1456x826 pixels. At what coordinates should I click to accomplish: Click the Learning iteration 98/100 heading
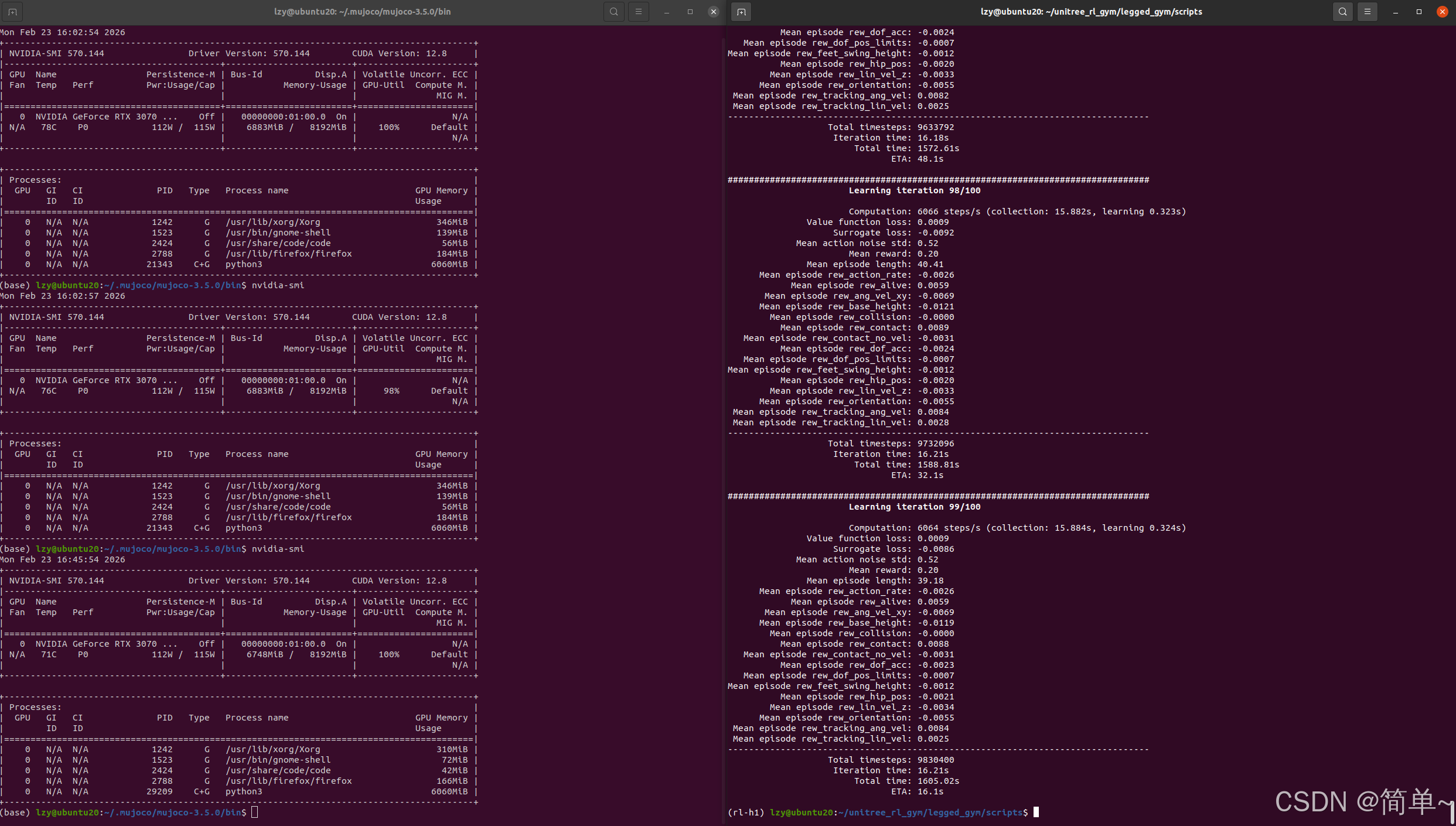[x=914, y=190]
